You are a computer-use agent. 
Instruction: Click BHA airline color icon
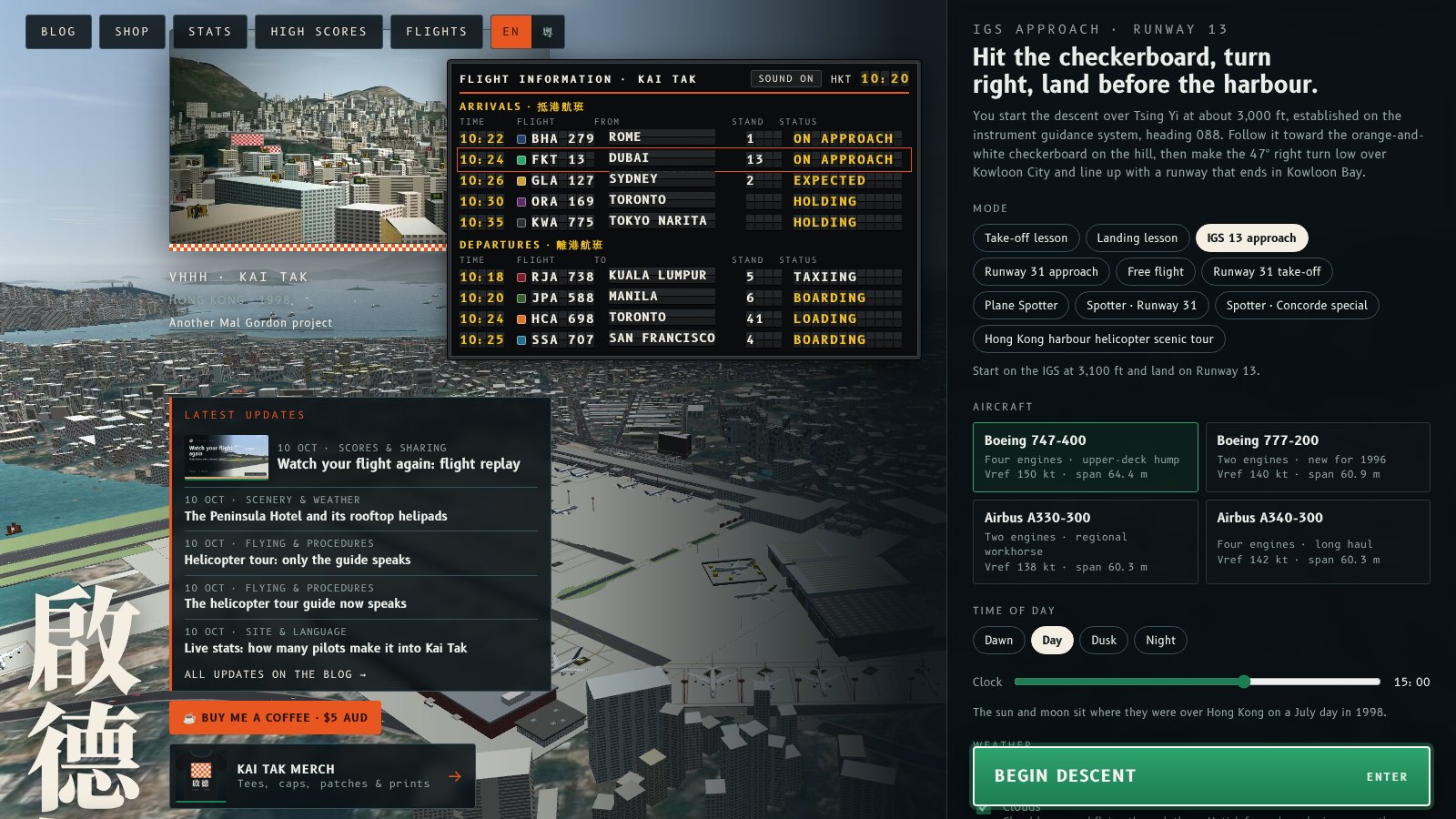click(521, 139)
